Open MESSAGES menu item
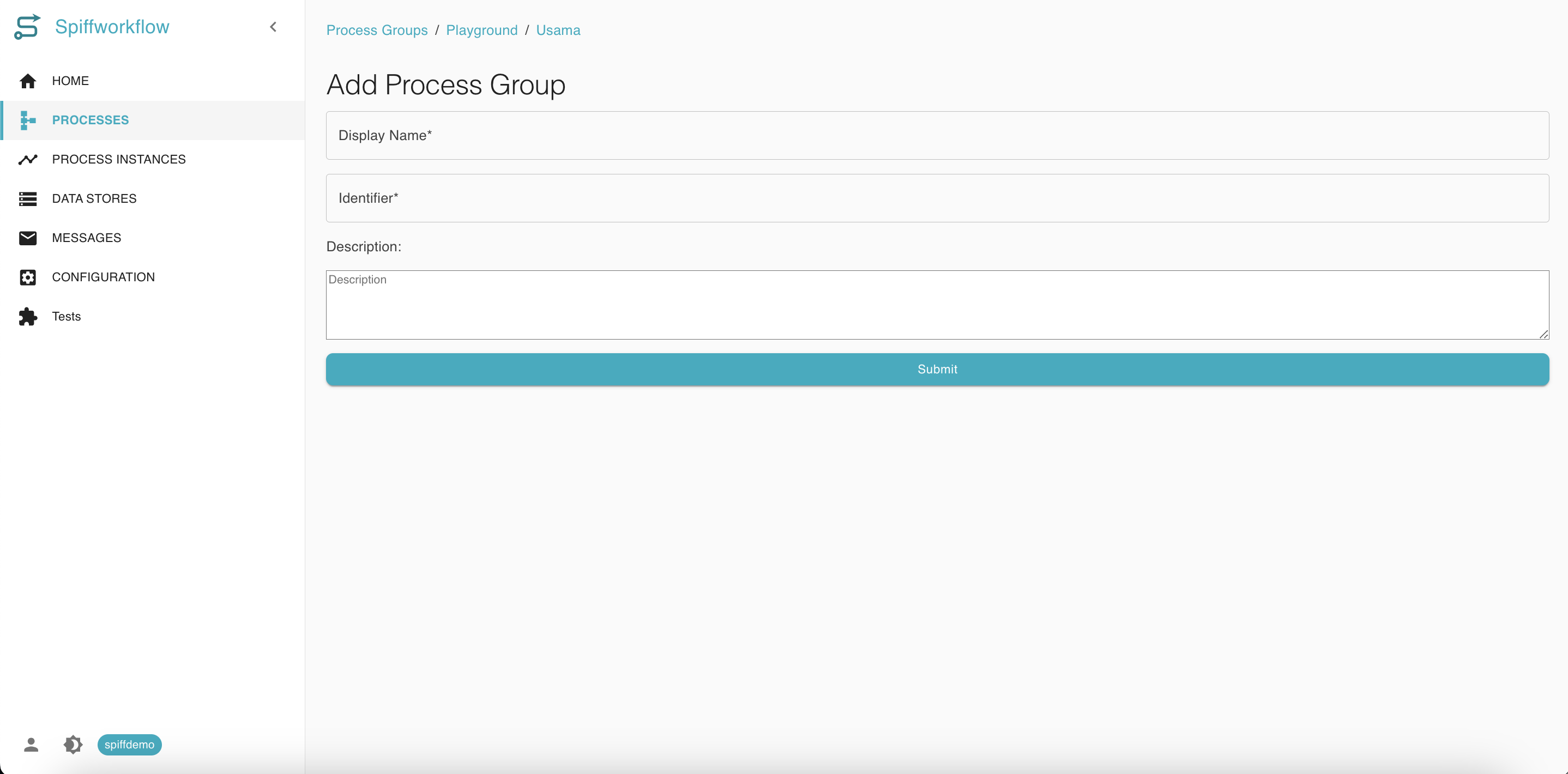 153,238
